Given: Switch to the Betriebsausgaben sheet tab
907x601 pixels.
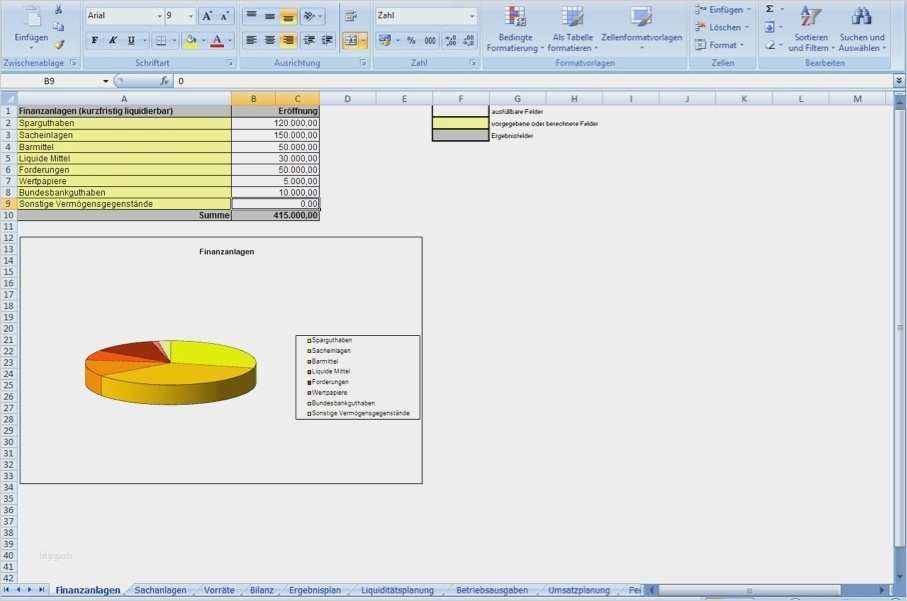Looking at the screenshot, I should [492, 591].
